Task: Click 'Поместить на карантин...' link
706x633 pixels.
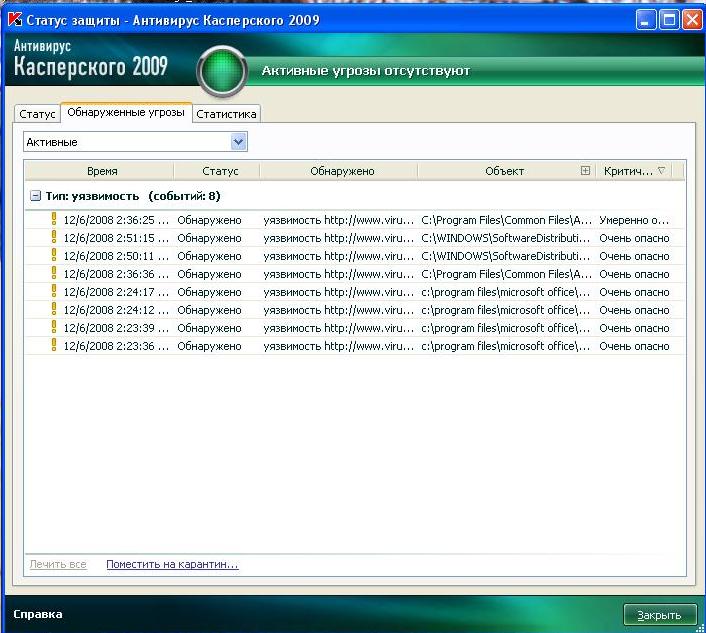Action: point(172,564)
